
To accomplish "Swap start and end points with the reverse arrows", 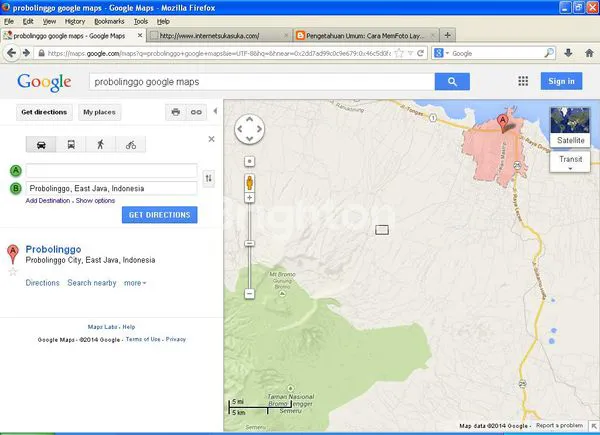I will click(208, 179).
